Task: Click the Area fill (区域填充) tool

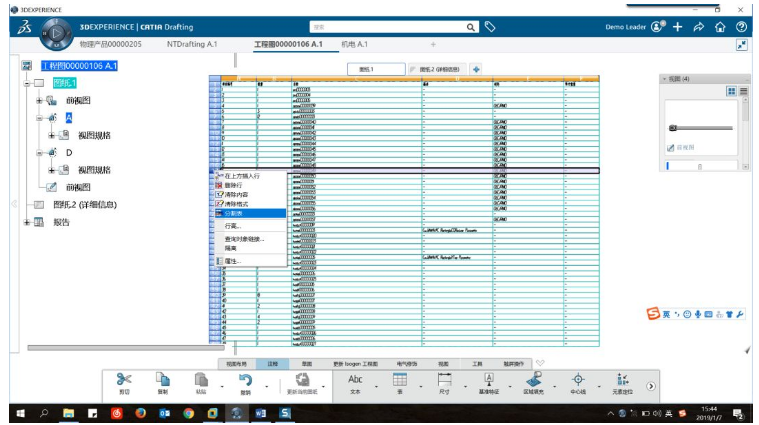Action: pyautogui.click(x=533, y=383)
